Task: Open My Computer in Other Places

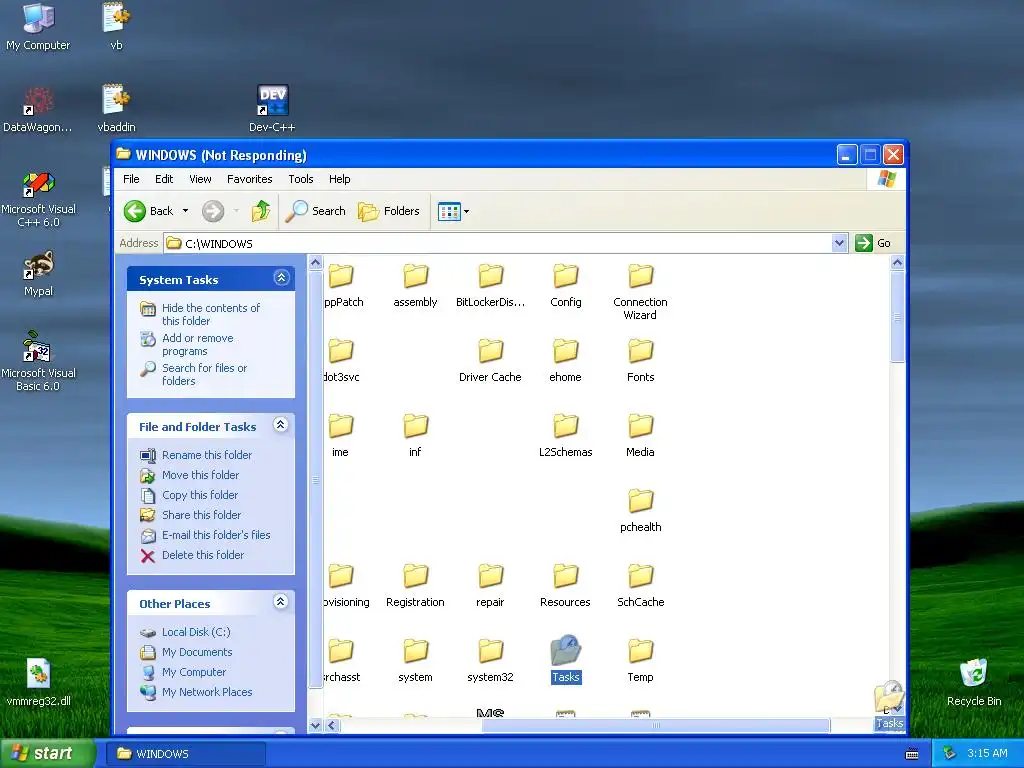Action: (x=193, y=672)
